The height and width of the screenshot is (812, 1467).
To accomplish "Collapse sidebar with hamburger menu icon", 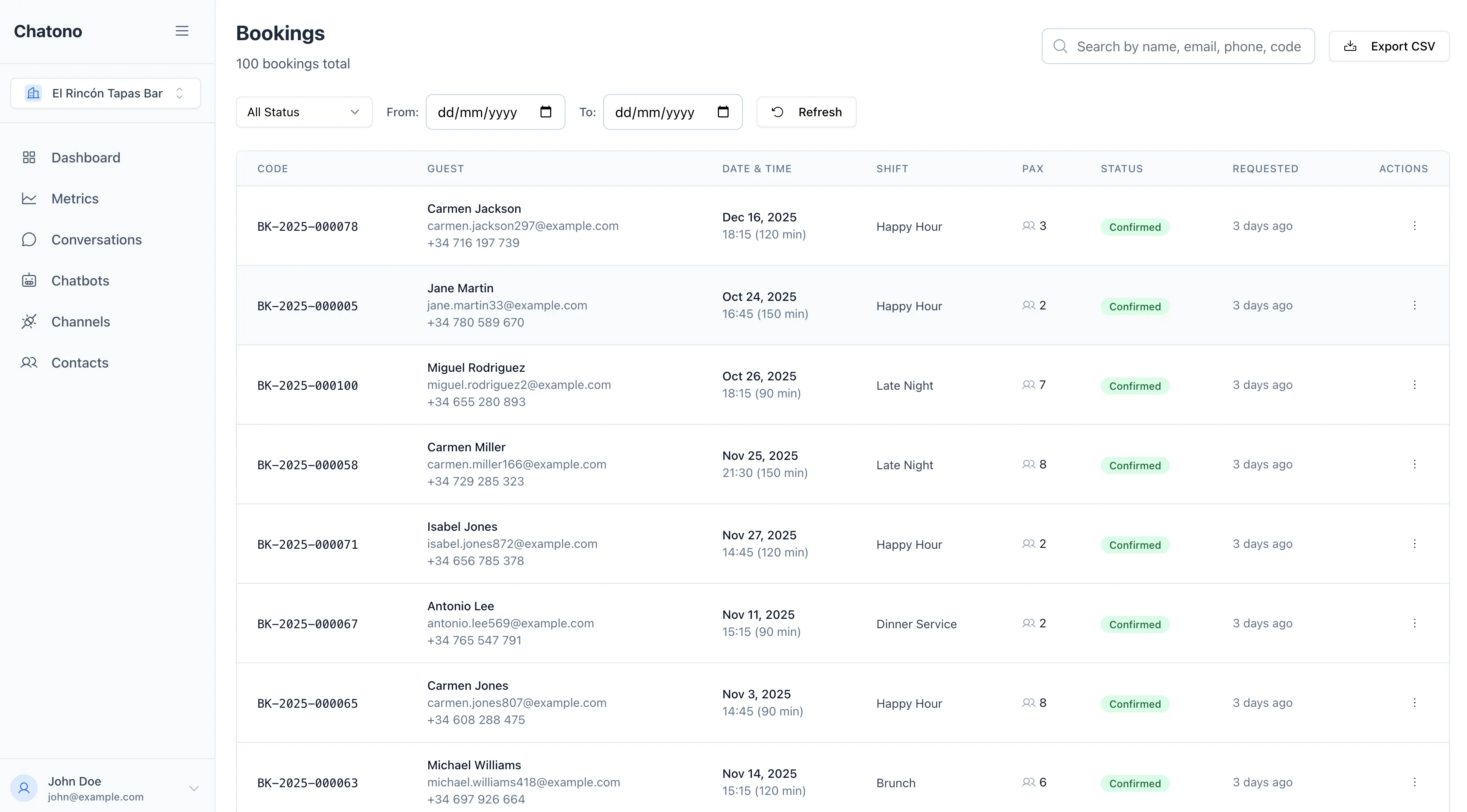I will point(182,31).
